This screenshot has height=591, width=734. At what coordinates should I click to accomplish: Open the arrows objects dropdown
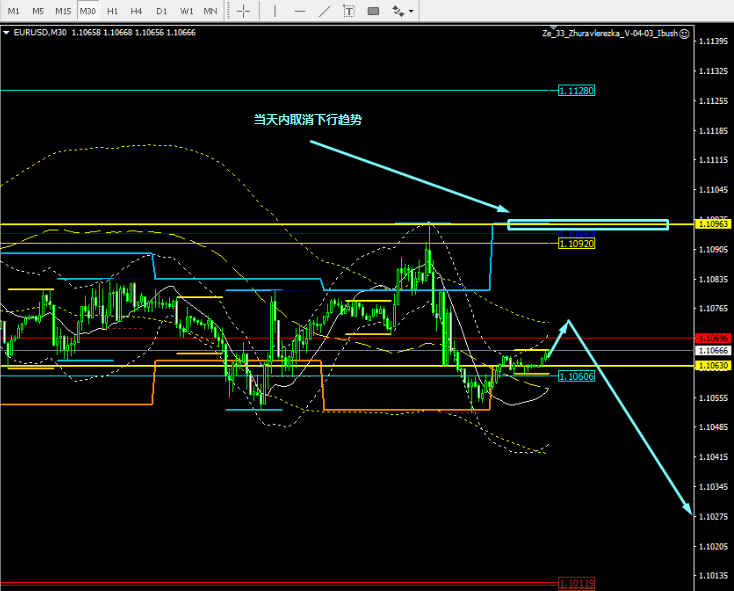[402, 11]
